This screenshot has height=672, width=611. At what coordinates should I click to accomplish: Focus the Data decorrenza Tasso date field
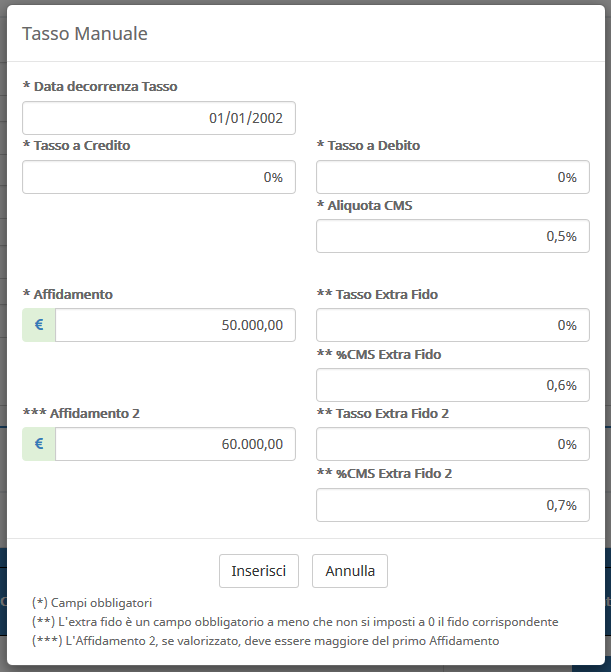[159, 118]
